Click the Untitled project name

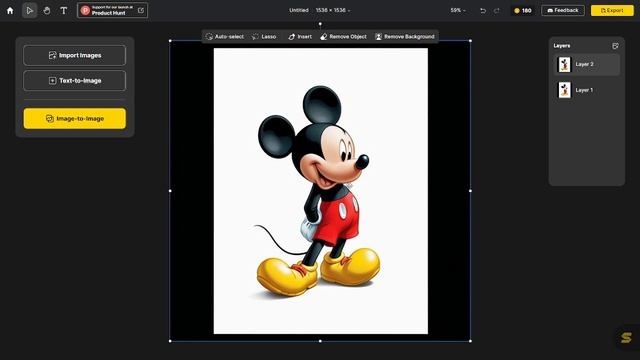click(299, 10)
